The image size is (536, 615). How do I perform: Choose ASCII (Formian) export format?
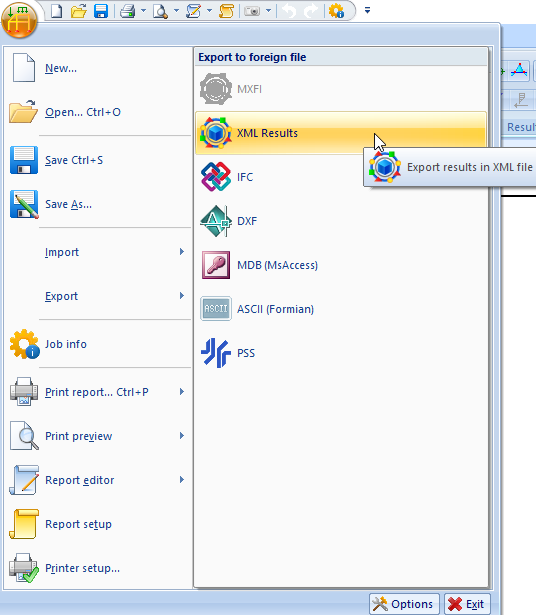click(341, 309)
